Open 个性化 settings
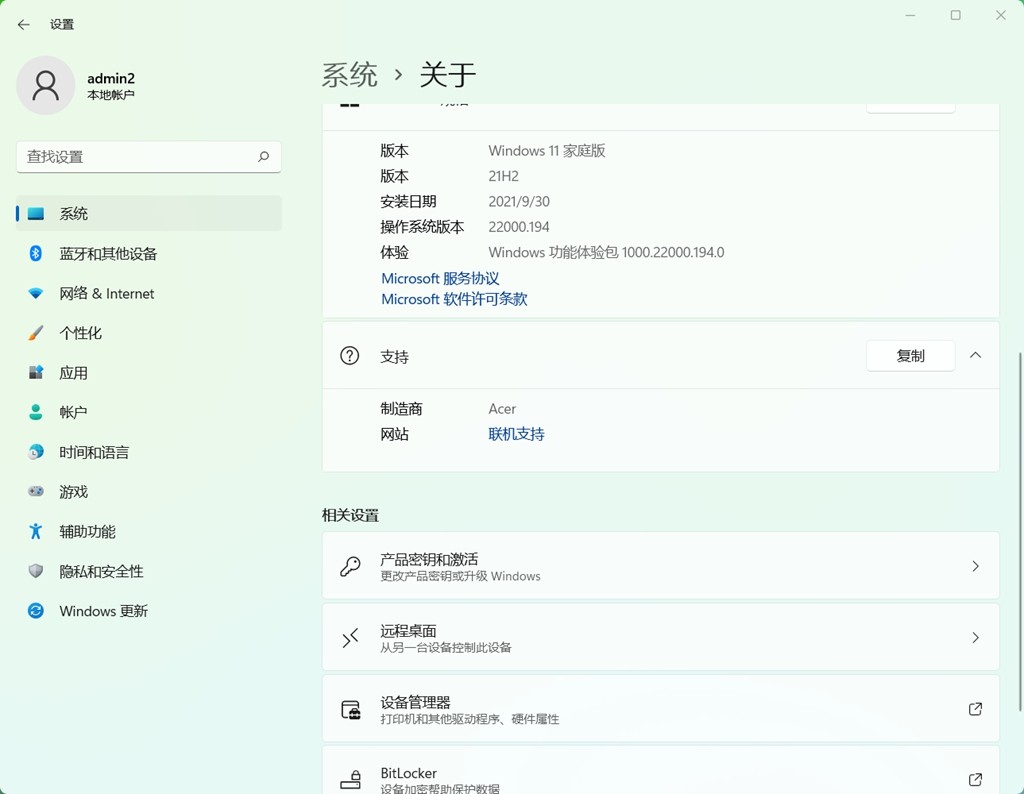Image resolution: width=1024 pixels, height=794 pixels. [80, 332]
